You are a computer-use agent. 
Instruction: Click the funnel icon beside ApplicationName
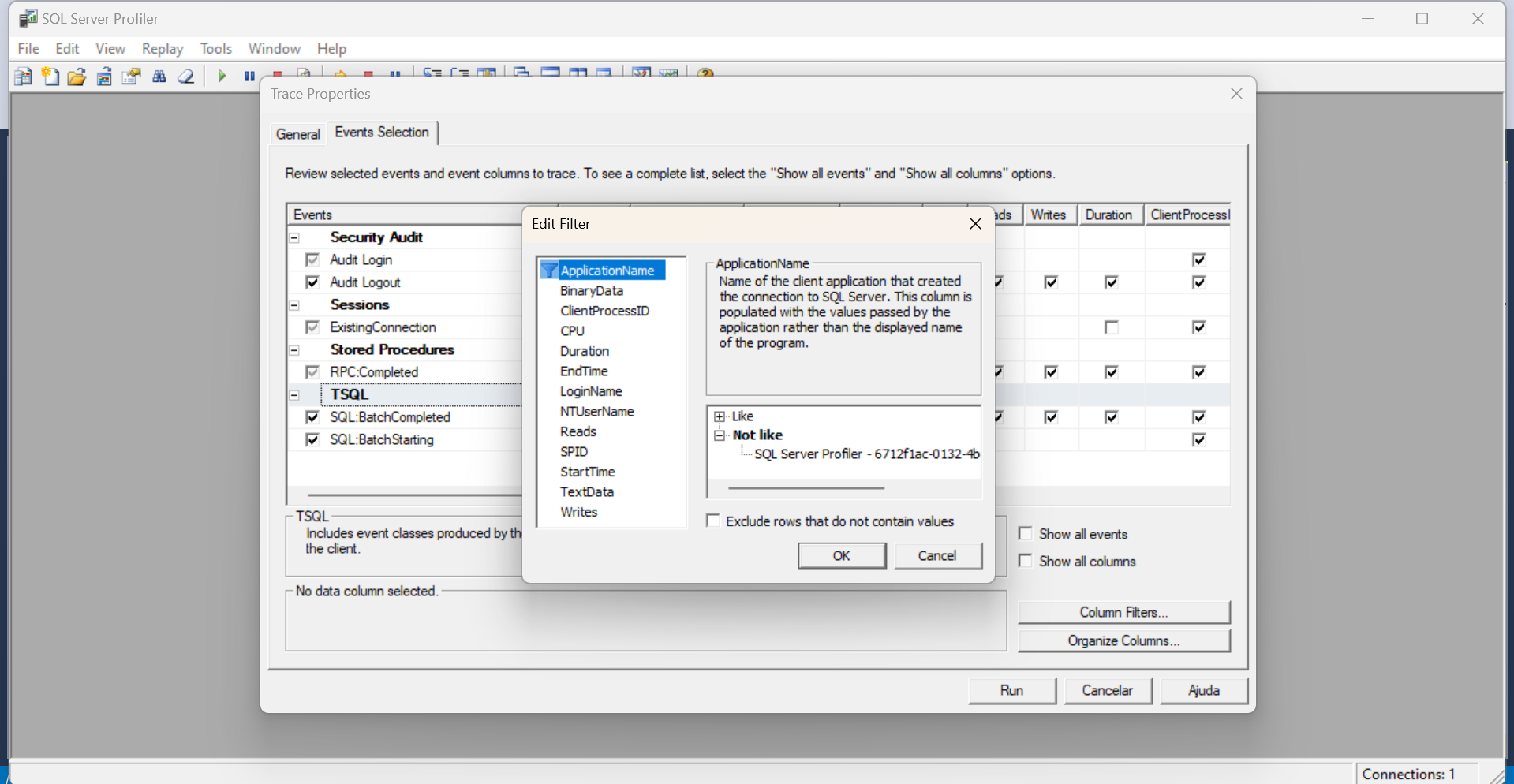[x=550, y=271]
